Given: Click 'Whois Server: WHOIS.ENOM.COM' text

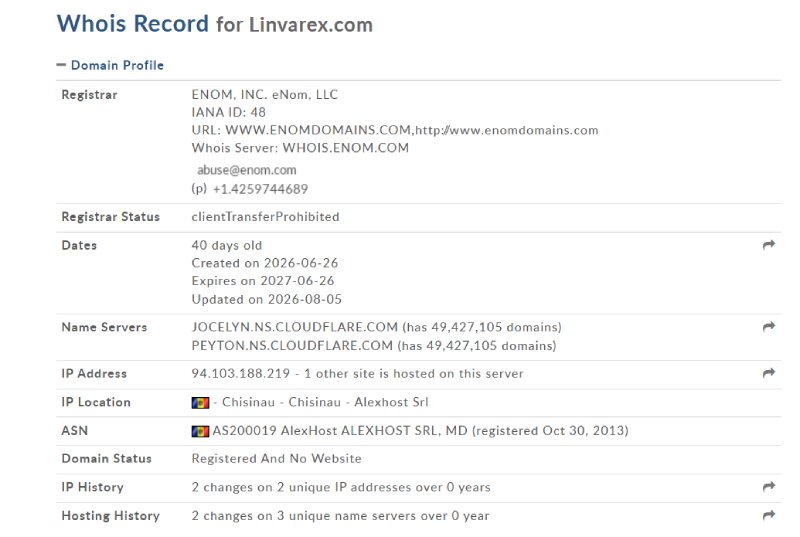Looking at the screenshot, I should 300,148.
